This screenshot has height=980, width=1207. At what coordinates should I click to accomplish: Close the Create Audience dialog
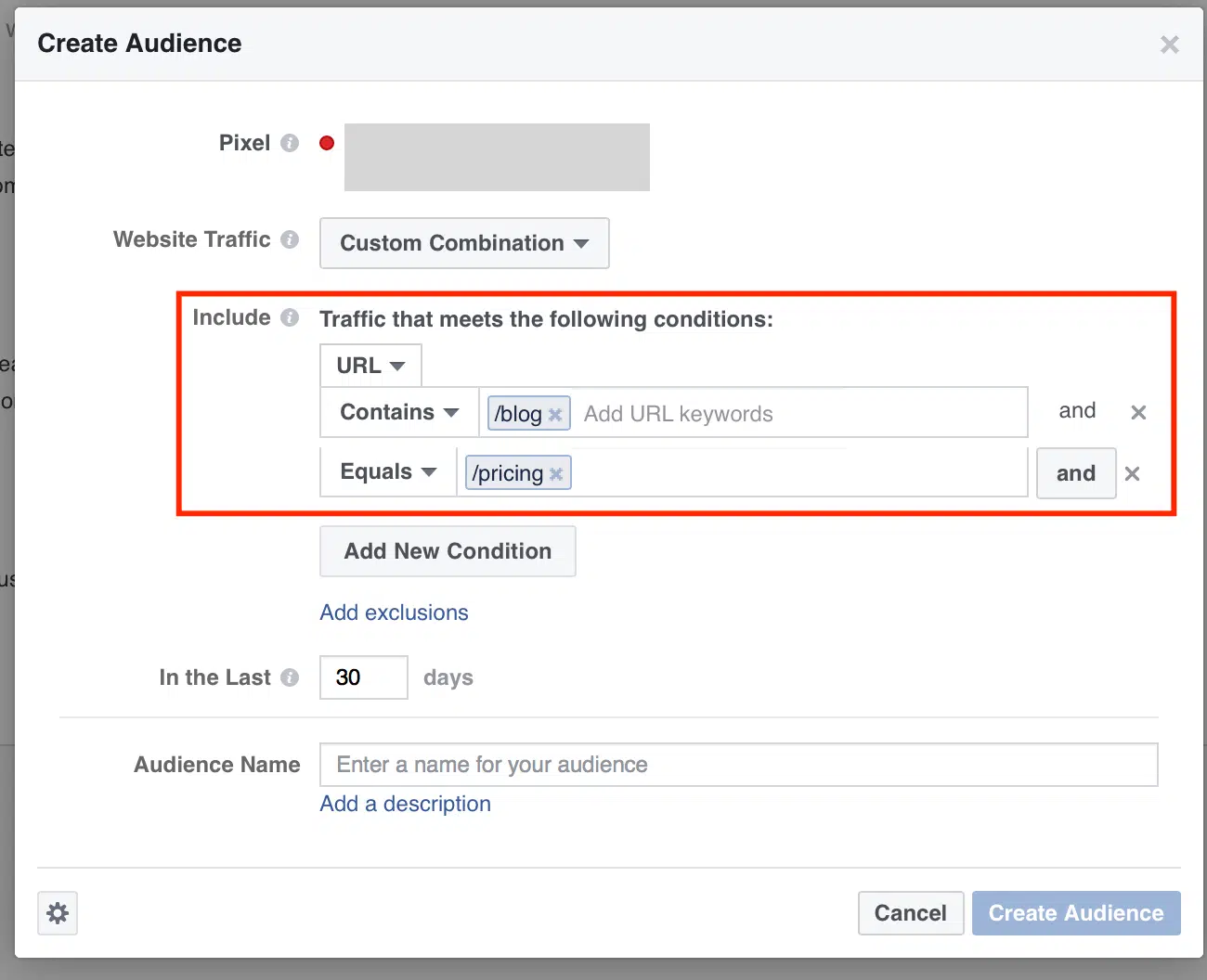[1169, 45]
